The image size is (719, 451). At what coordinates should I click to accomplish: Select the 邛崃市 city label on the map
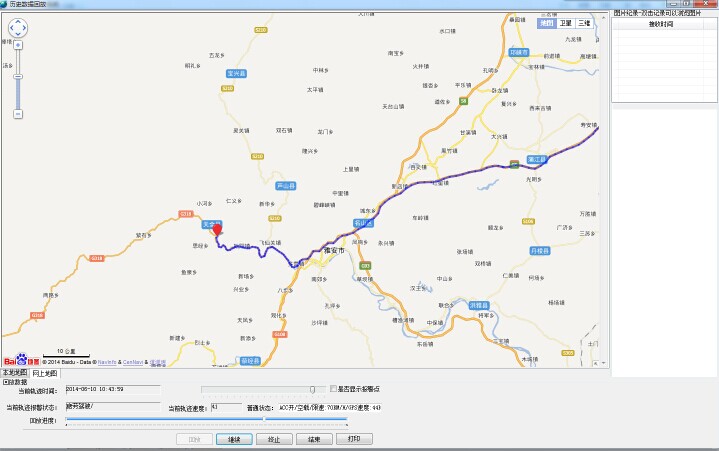(x=519, y=53)
